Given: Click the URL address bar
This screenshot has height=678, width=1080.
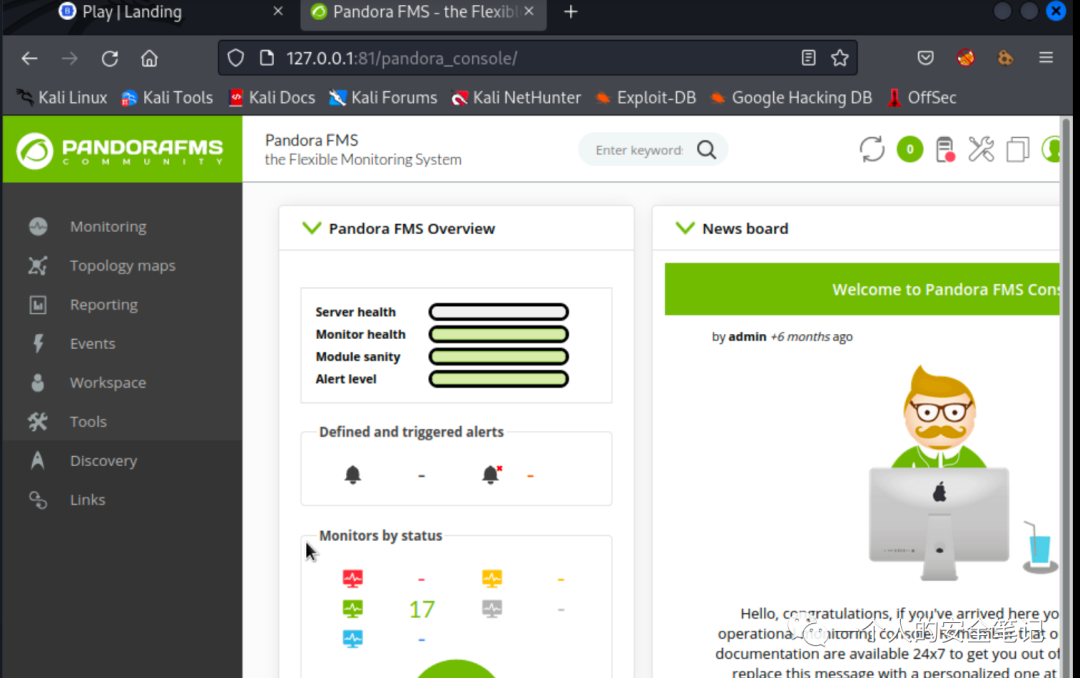Looking at the screenshot, I should point(537,59).
